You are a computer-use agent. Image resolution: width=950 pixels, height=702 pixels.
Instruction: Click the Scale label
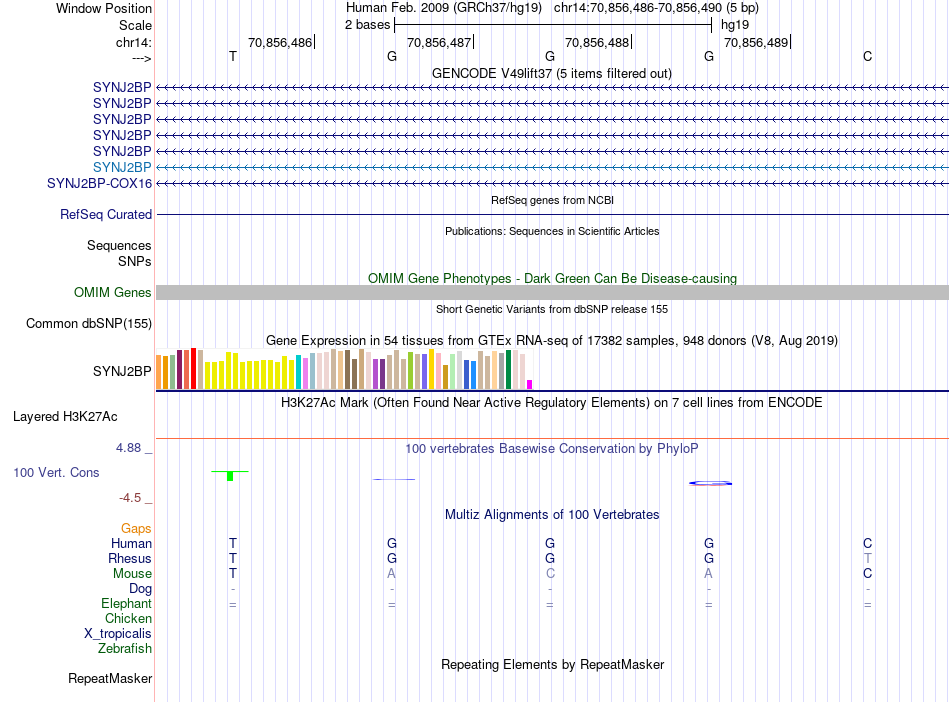135,25
